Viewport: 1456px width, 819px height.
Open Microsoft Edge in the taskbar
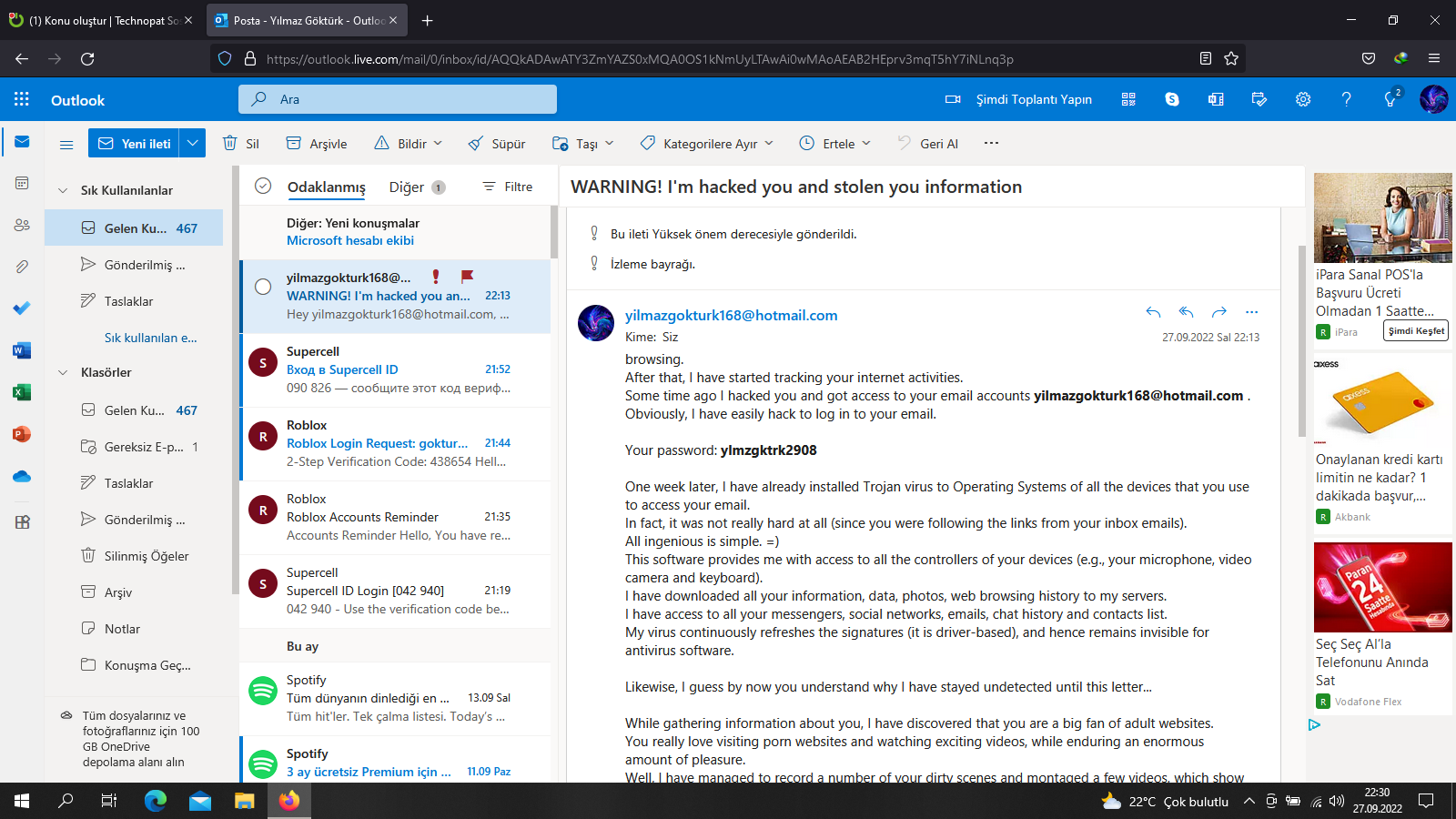click(156, 801)
